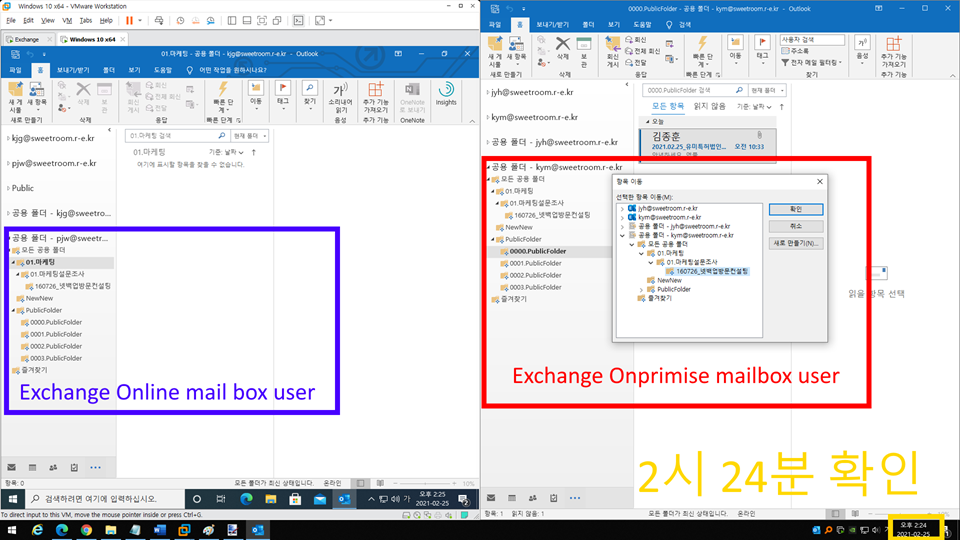
Task: Click 01.마케팅 search box in left Outlook
Action: pos(176,136)
